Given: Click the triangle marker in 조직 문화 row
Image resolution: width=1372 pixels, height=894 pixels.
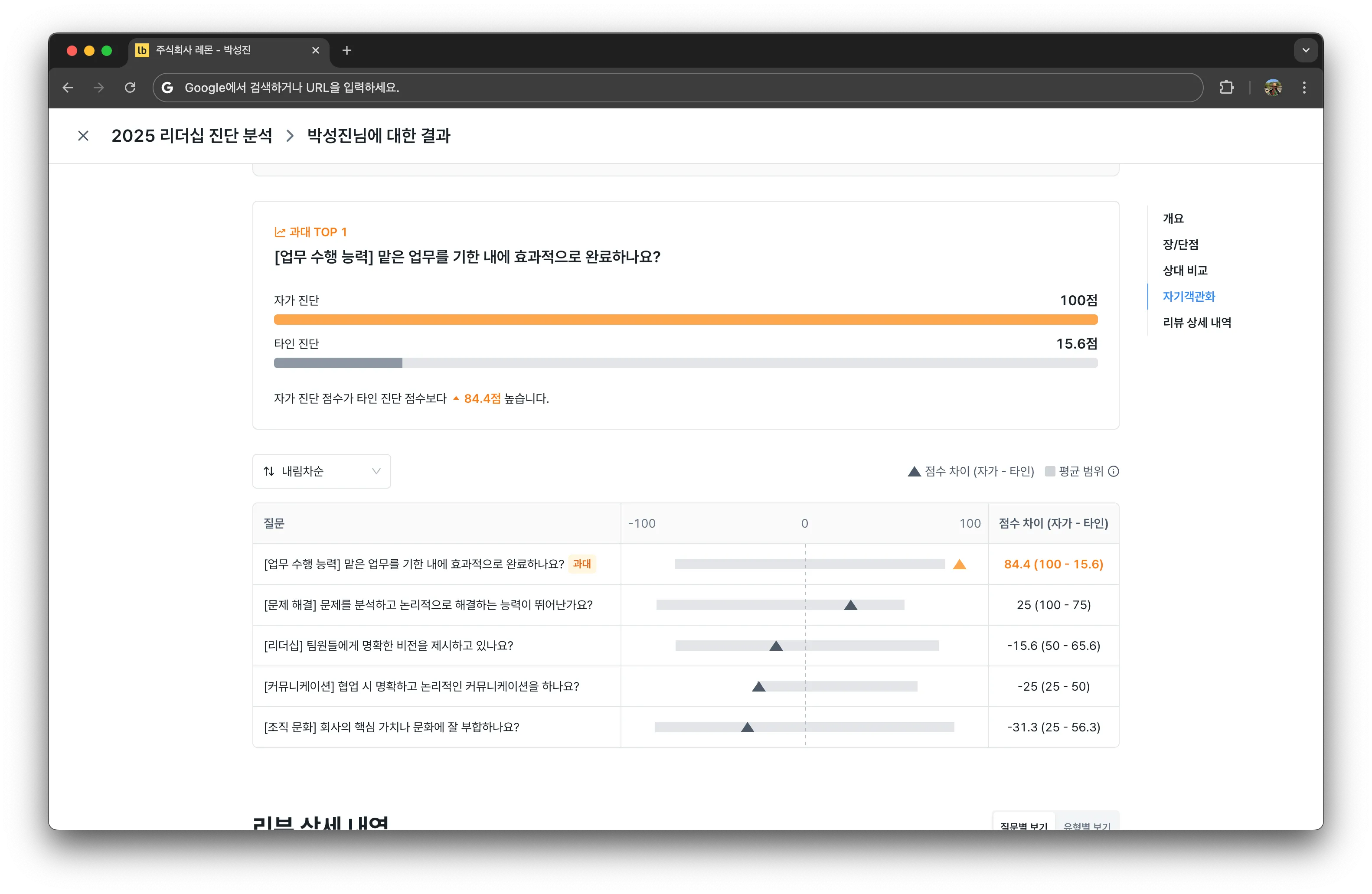Looking at the screenshot, I should [x=747, y=728].
